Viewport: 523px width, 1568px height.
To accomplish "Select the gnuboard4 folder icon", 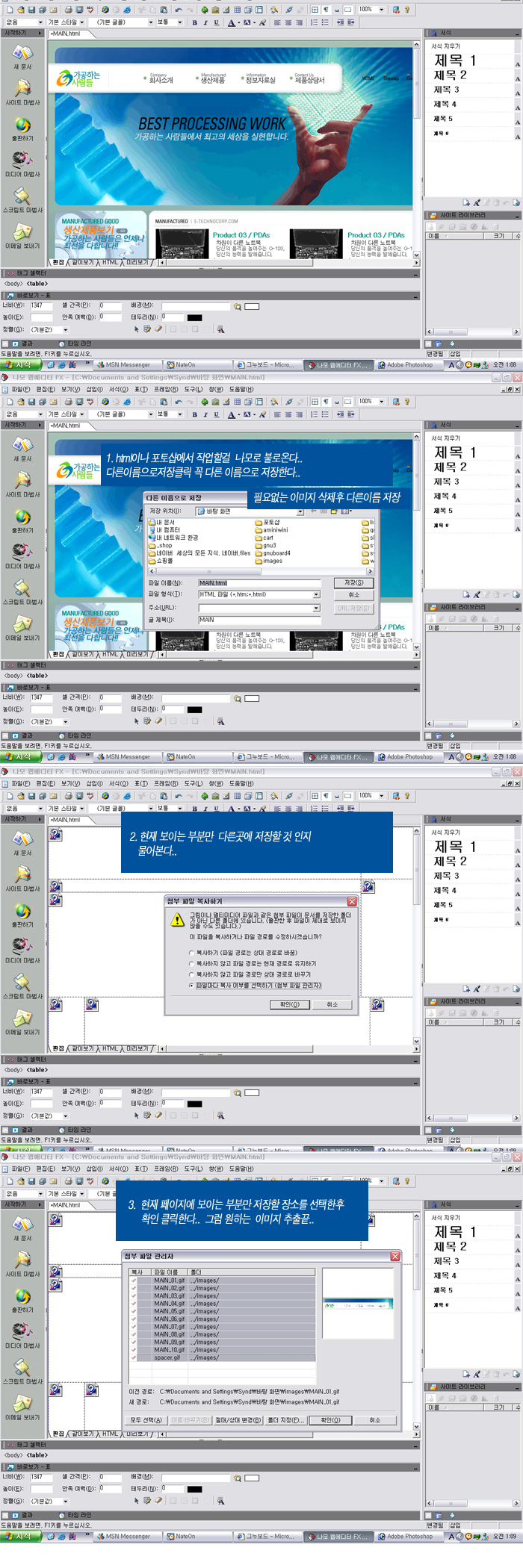I will pos(259,553).
